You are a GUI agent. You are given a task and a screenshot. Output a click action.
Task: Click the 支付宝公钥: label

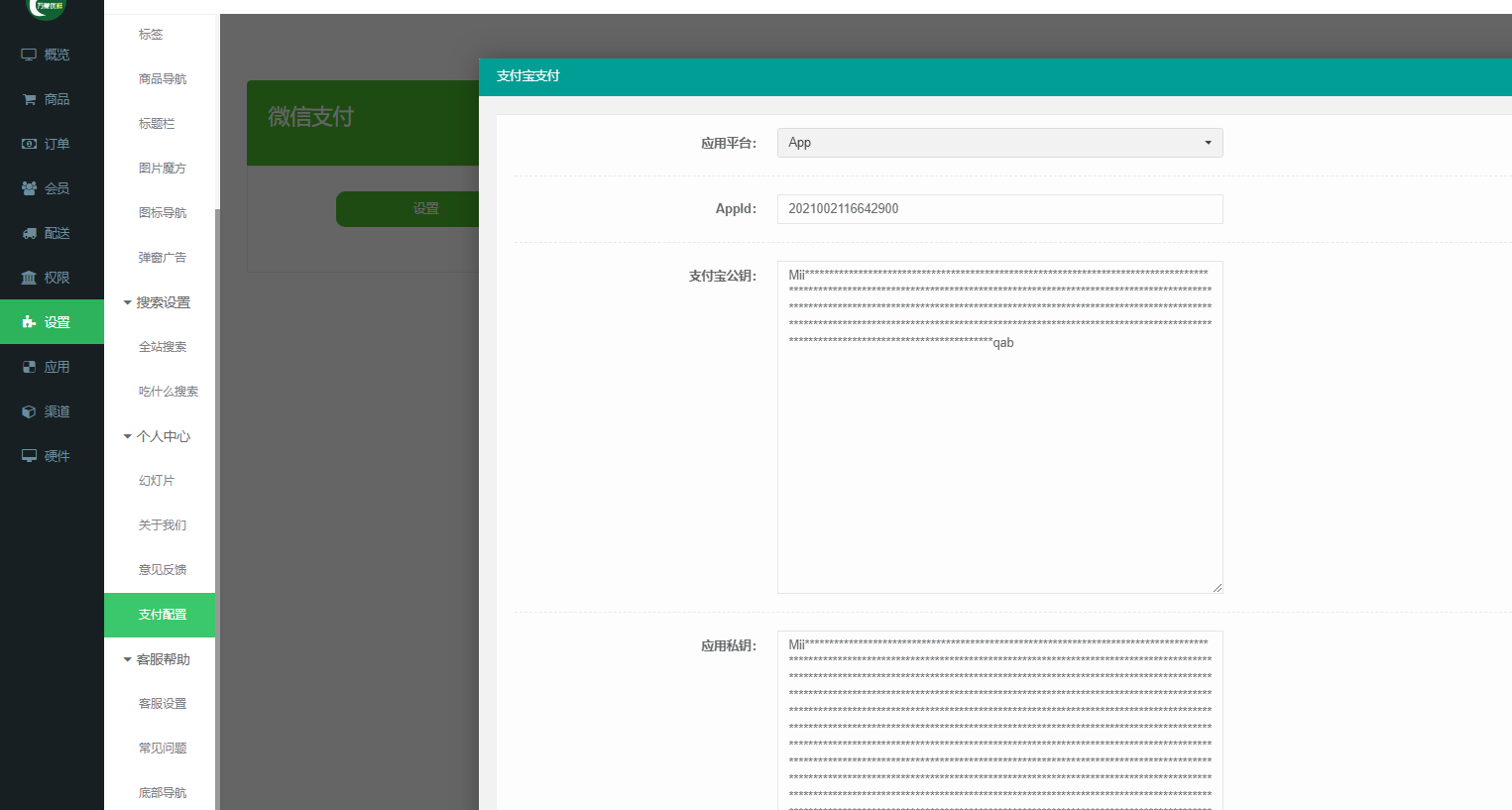[x=723, y=276]
